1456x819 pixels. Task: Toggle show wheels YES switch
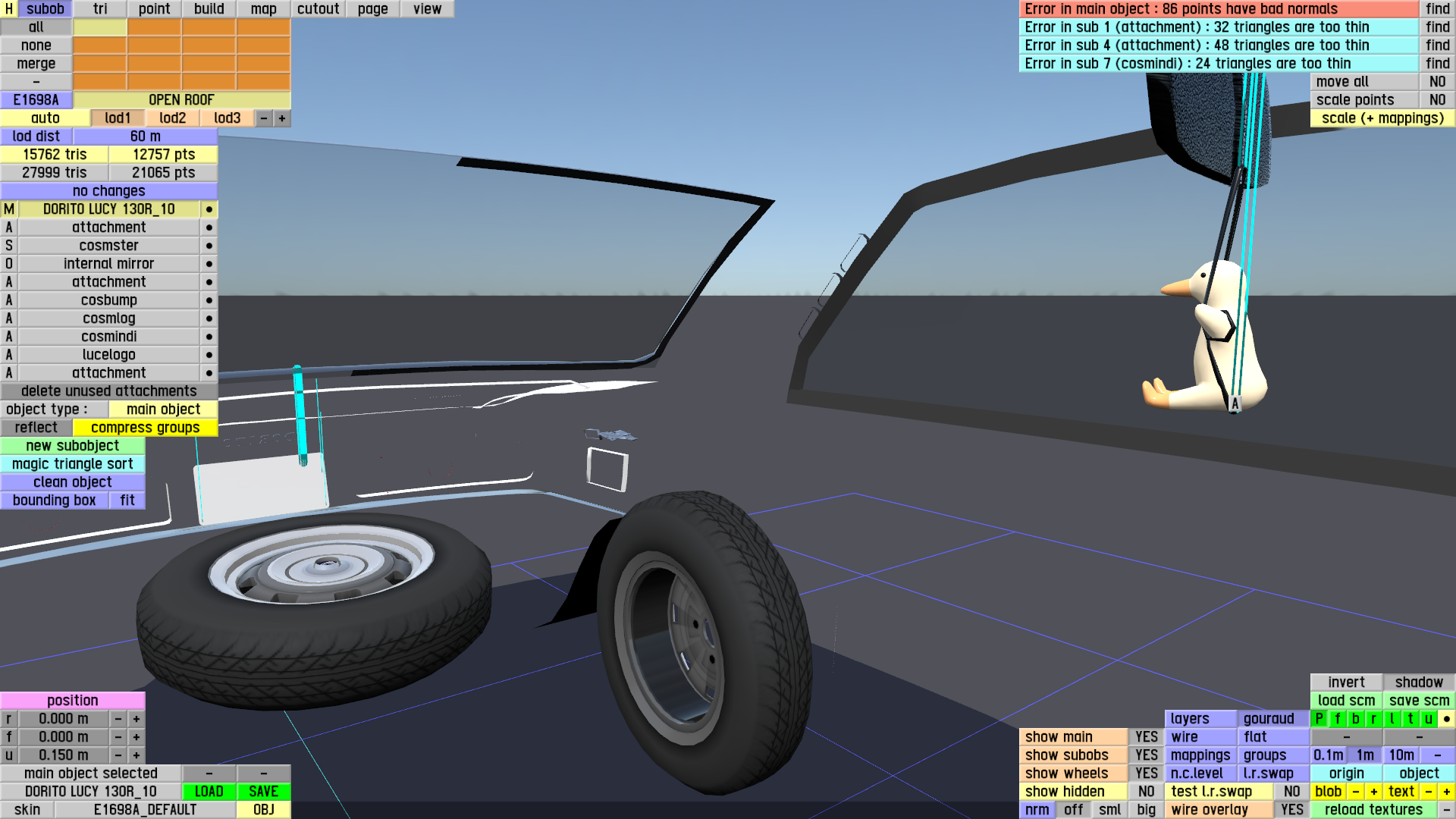pos(1146,773)
